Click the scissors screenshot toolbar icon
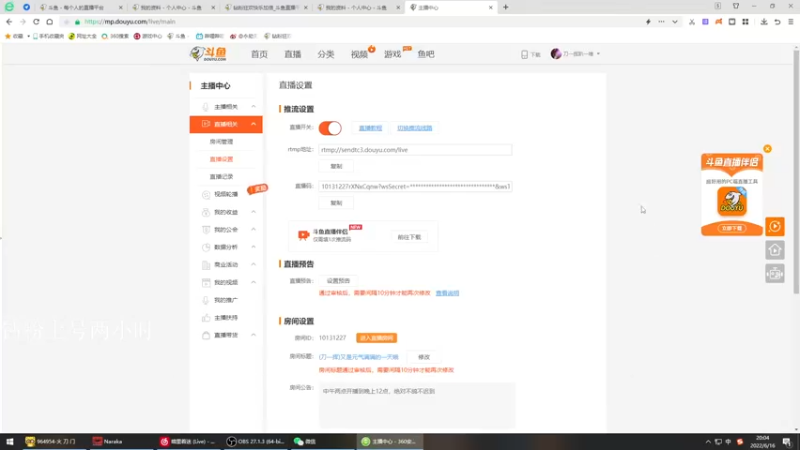Screen dimensions: 800x450 (691, 22)
